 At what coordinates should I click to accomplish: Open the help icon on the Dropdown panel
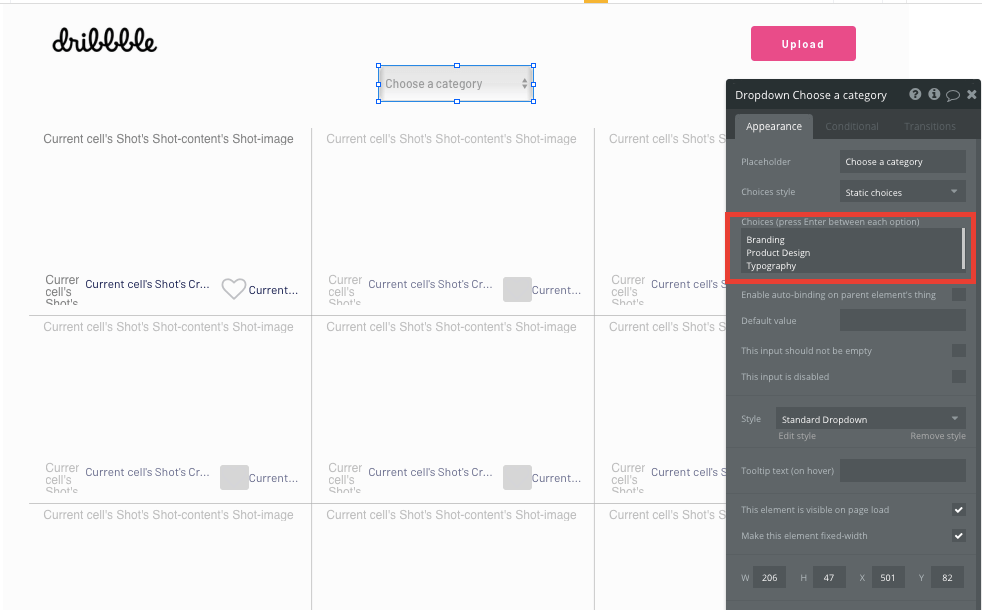click(915, 94)
